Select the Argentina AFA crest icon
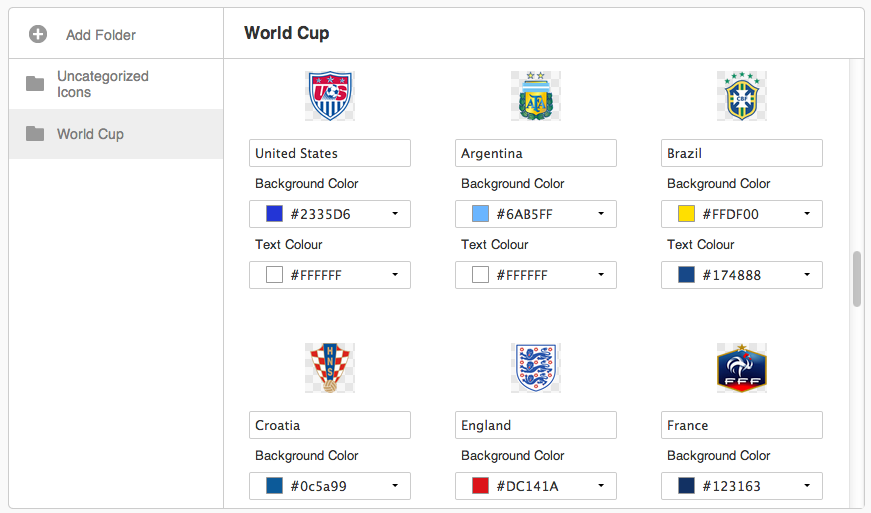The width and height of the screenshot is (871, 513). click(535, 95)
